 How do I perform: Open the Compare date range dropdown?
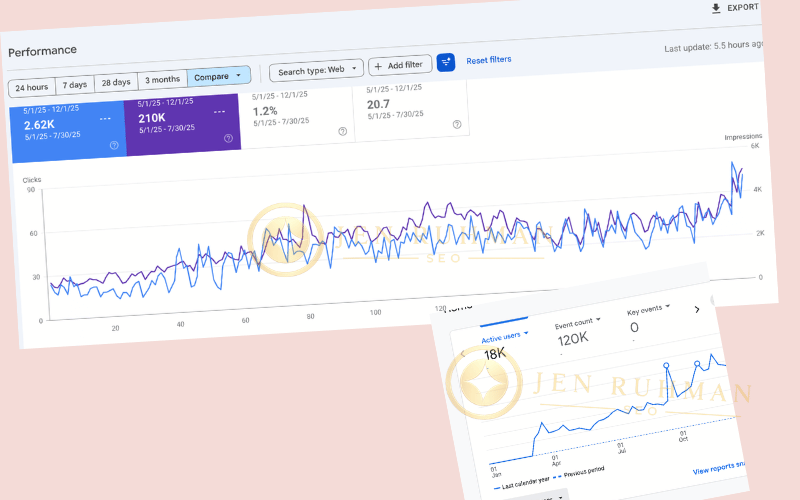(x=219, y=77)
